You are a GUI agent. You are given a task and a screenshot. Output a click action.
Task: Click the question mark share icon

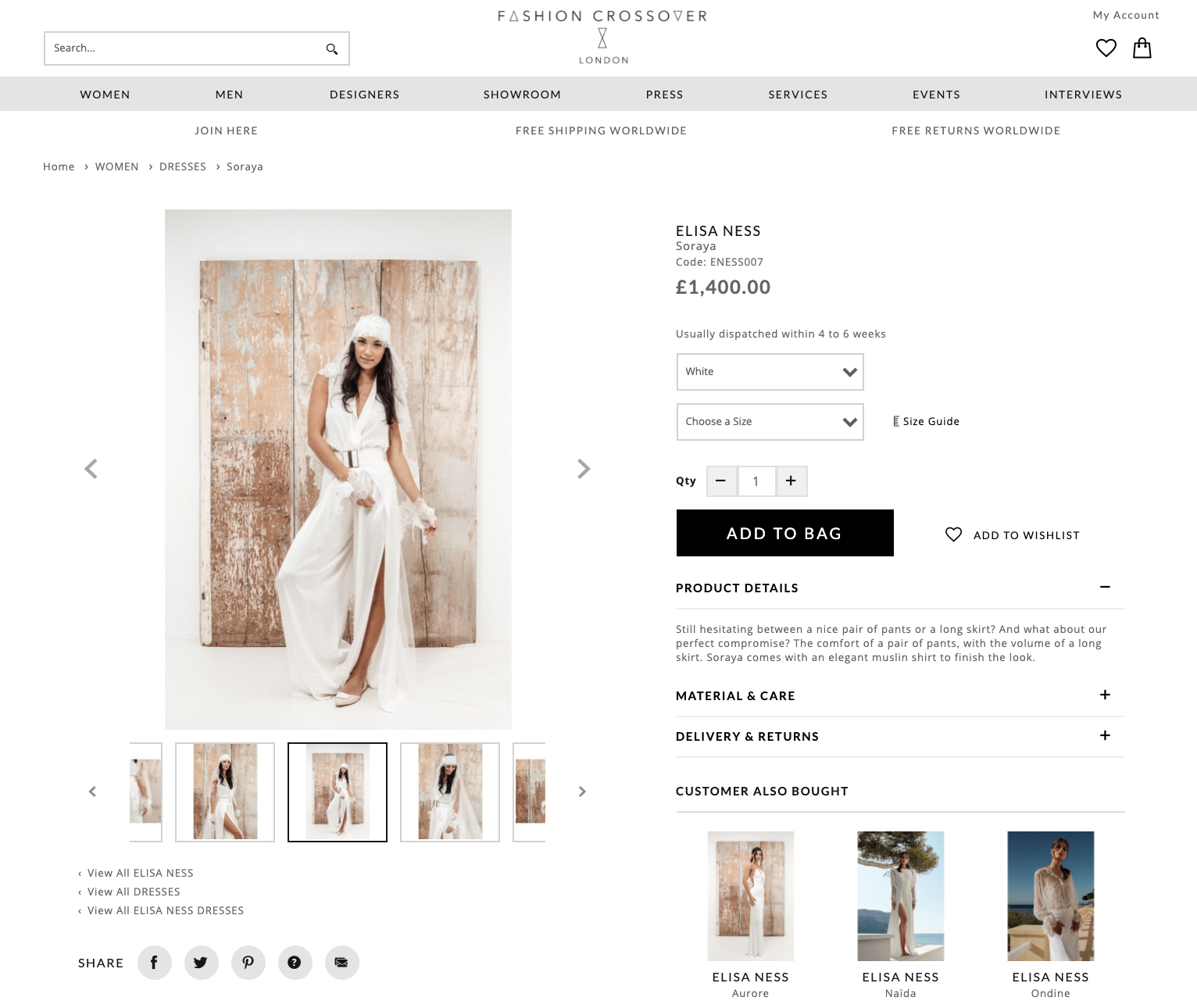[295, 963]
